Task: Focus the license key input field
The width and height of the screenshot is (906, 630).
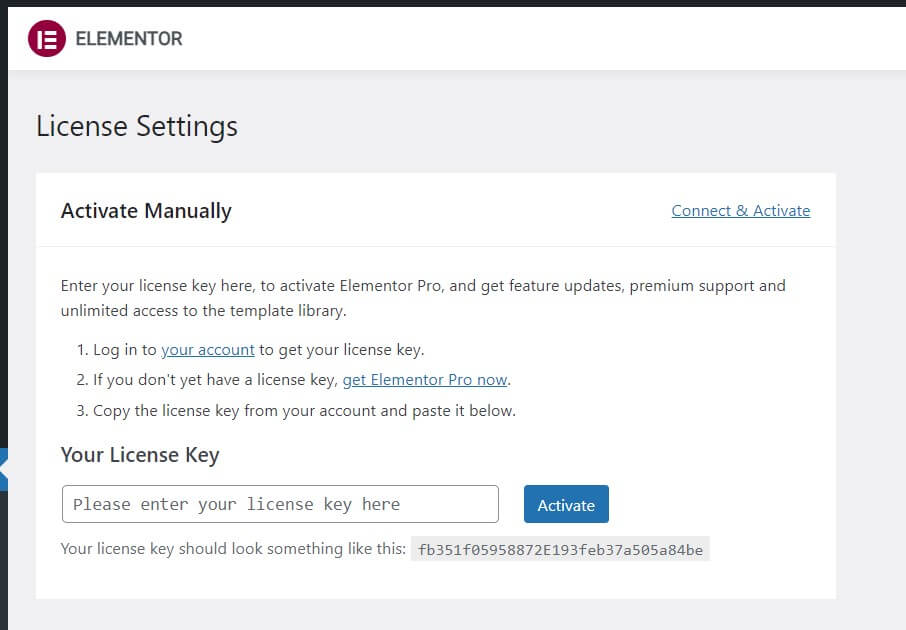Action: (x=280, y=504)
